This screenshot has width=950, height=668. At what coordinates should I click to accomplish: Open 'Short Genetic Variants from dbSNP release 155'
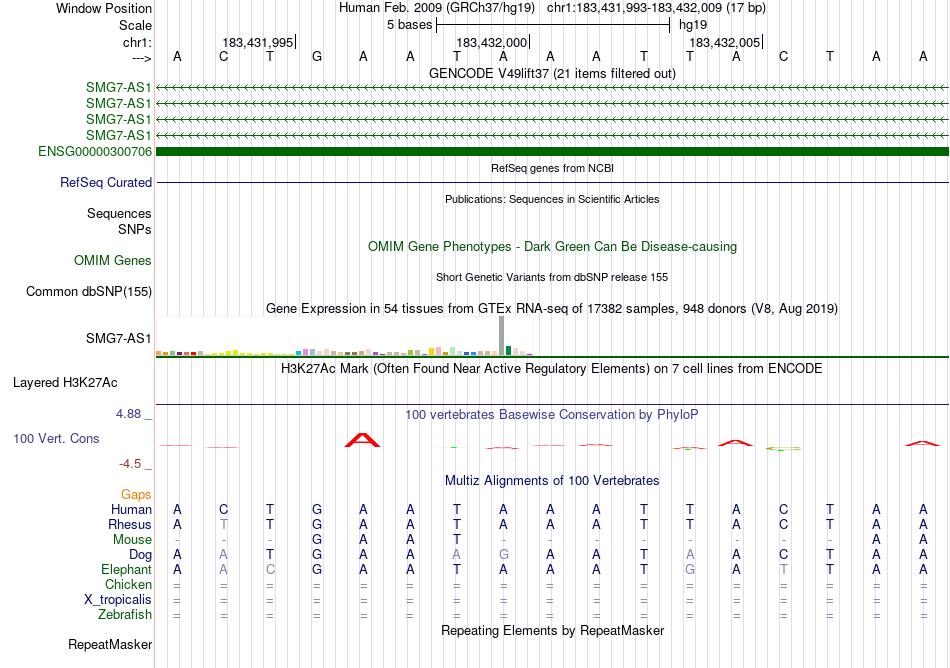pyautogui.click(x=552, y=277)
